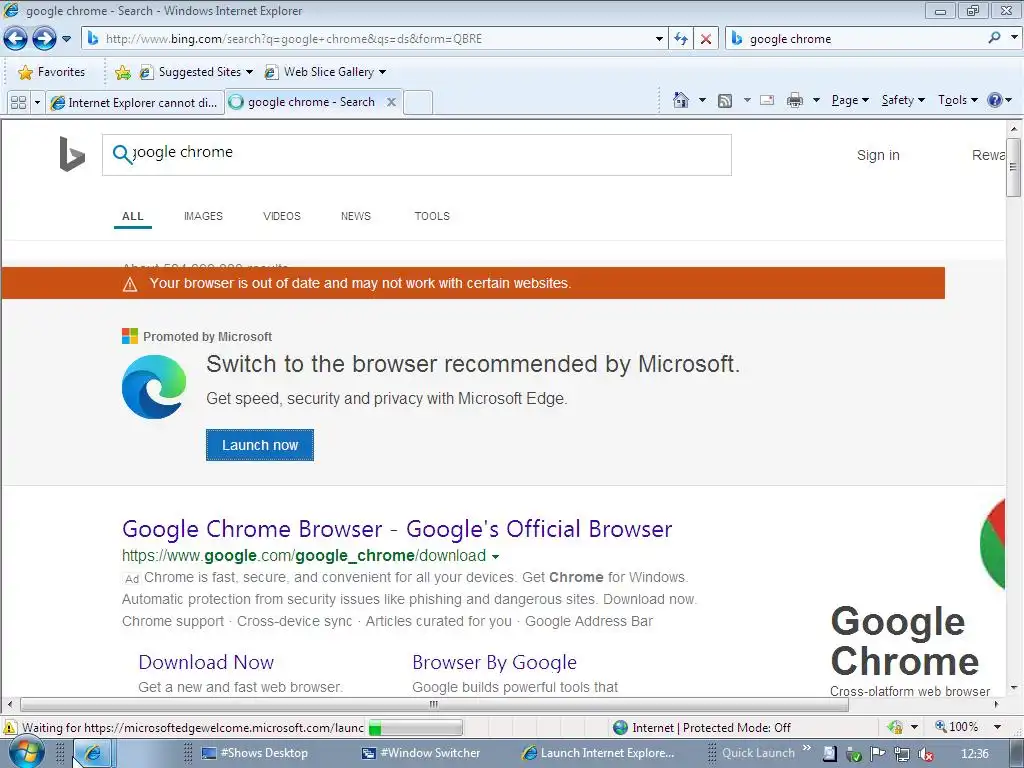1024x768 pixels.
Task: Click the horizontal scrollbar thumb
Action: (x=434, y=705)
